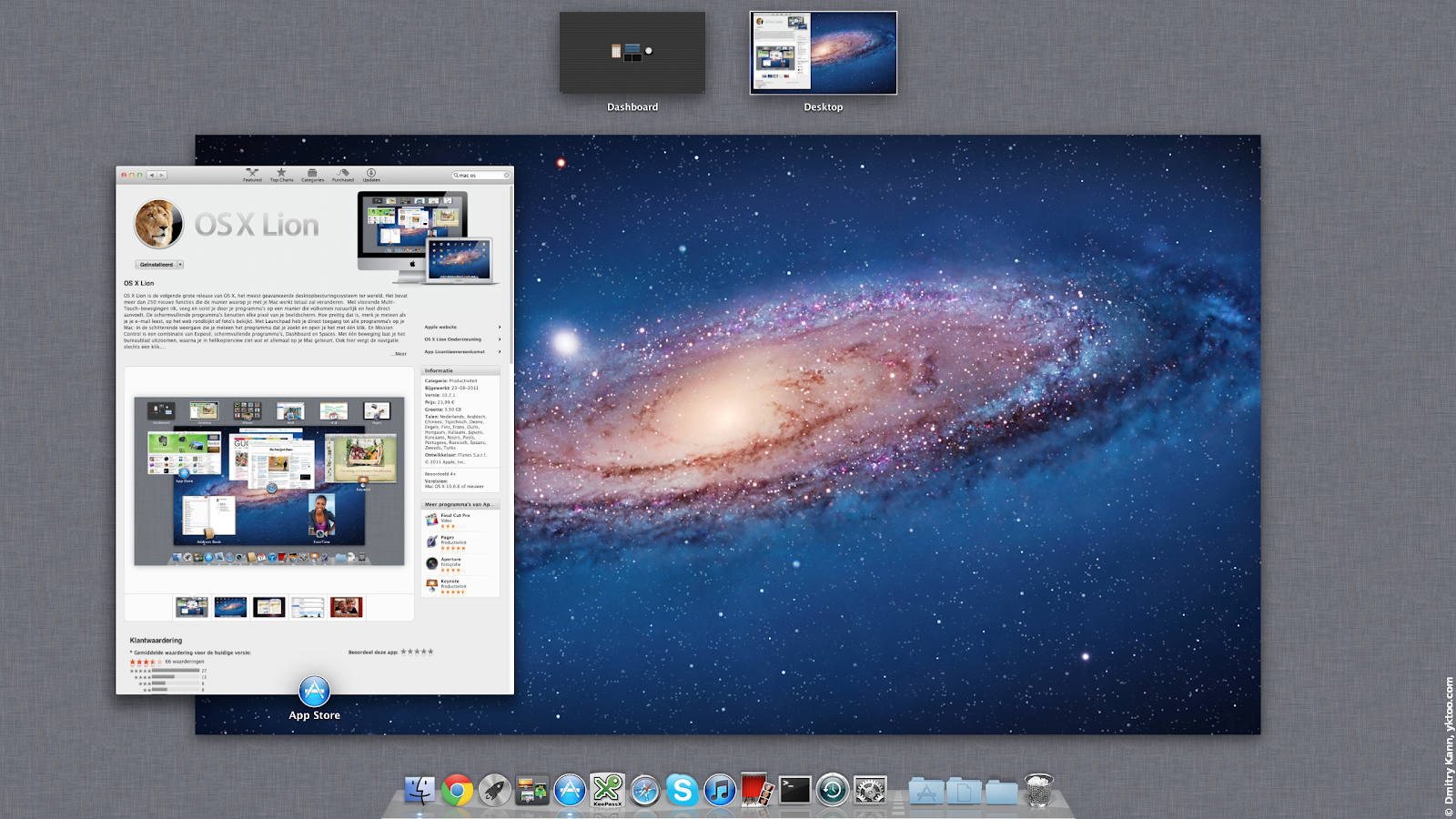Viewport: 1456px width, 819px height.
Task: Open Keynote in more apps list
Action: [x=460, y=586]
